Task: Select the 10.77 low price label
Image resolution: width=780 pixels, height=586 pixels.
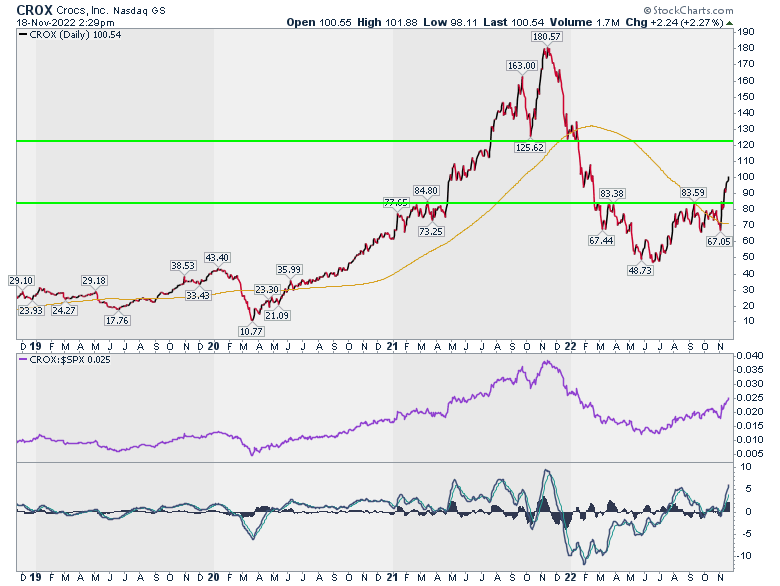Action: click(251, 331)
